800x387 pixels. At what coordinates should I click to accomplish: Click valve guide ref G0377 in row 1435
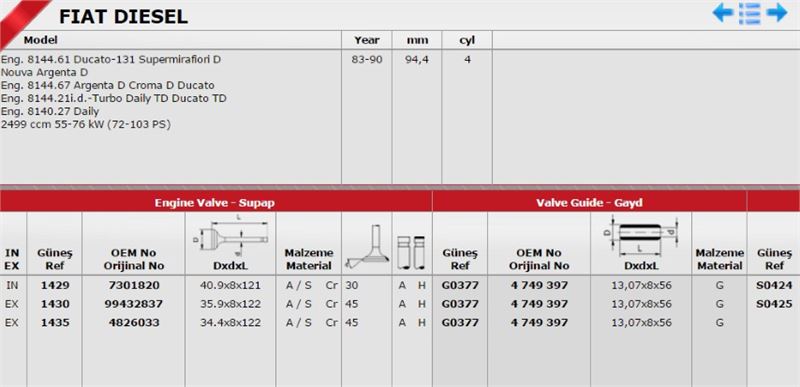tap(460, 322)
